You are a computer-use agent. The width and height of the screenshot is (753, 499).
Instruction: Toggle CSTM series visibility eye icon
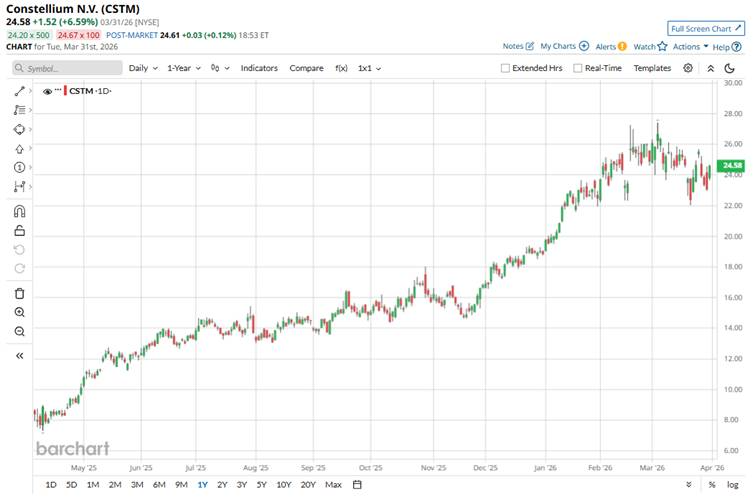47,91
